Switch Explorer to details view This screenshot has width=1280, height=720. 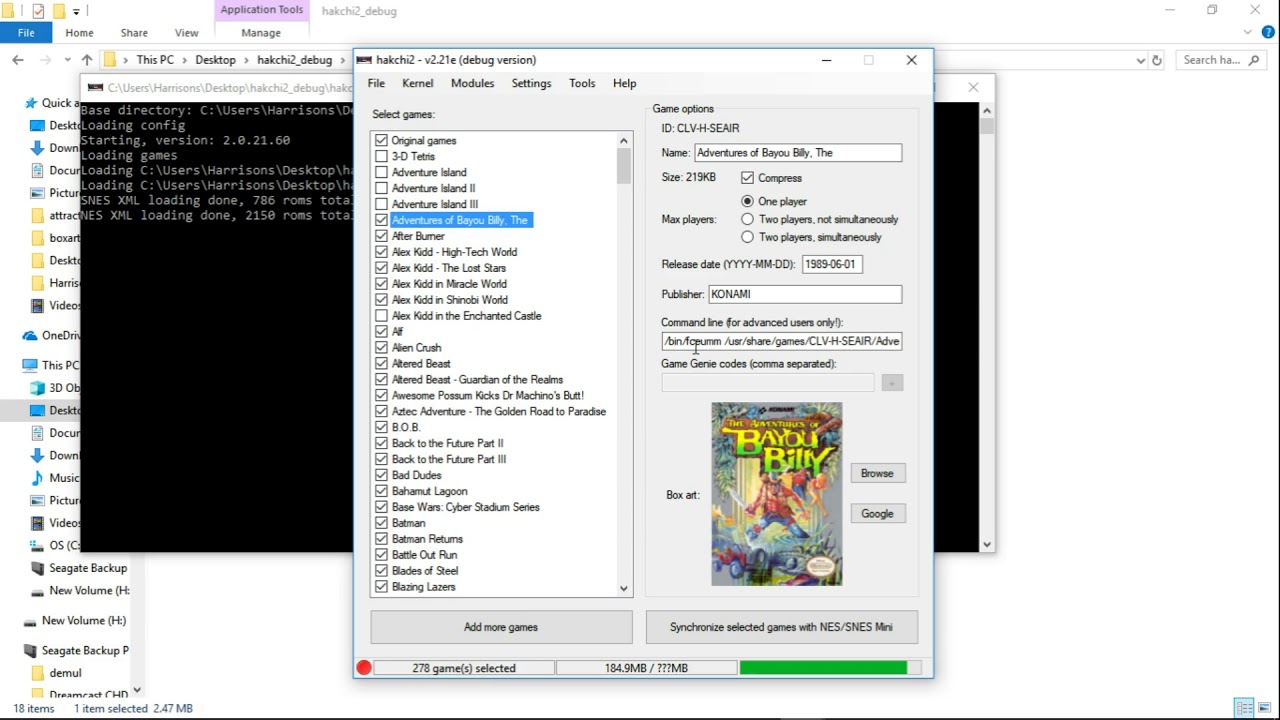(x=1244, y=708)
